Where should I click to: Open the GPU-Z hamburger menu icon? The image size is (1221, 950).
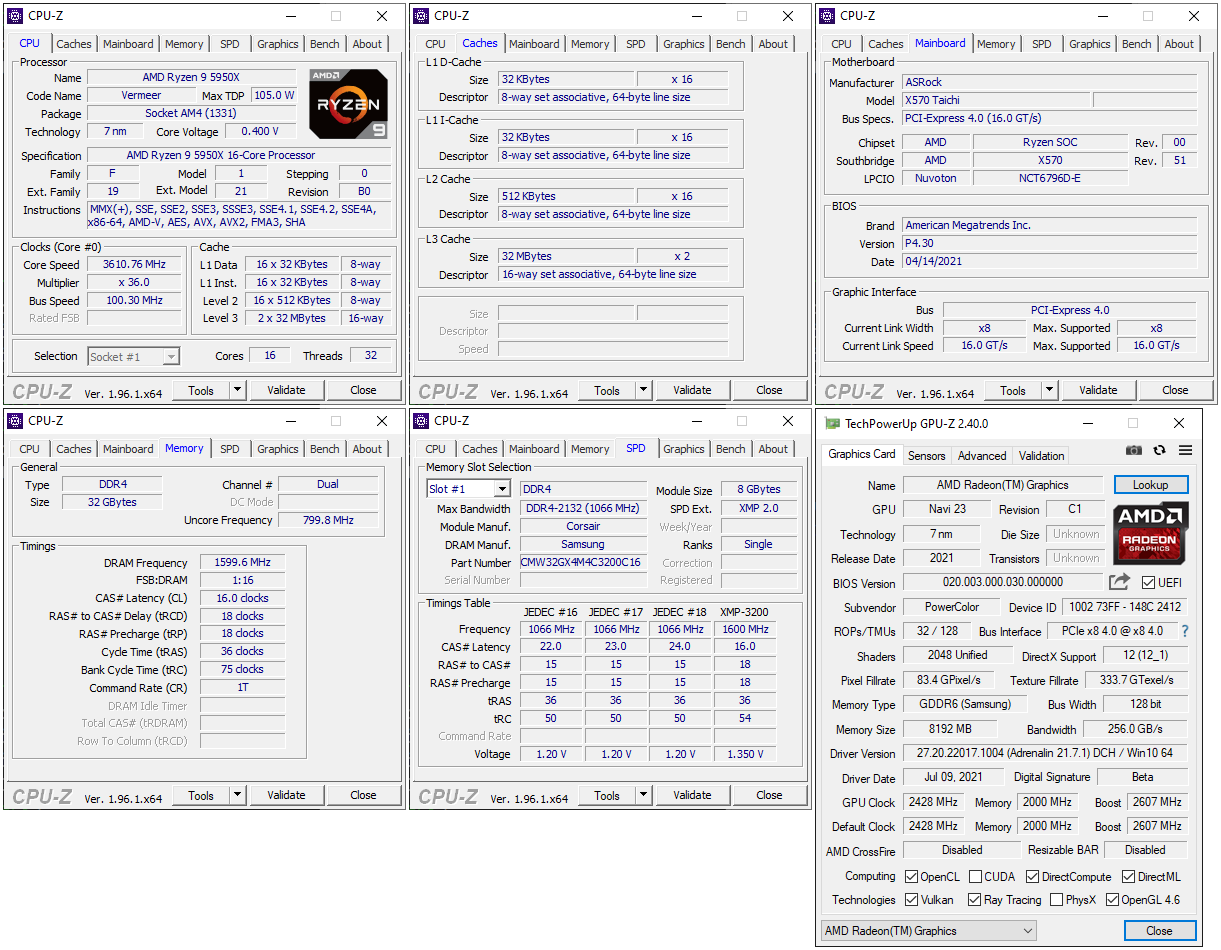click(x=1185, y=451)
